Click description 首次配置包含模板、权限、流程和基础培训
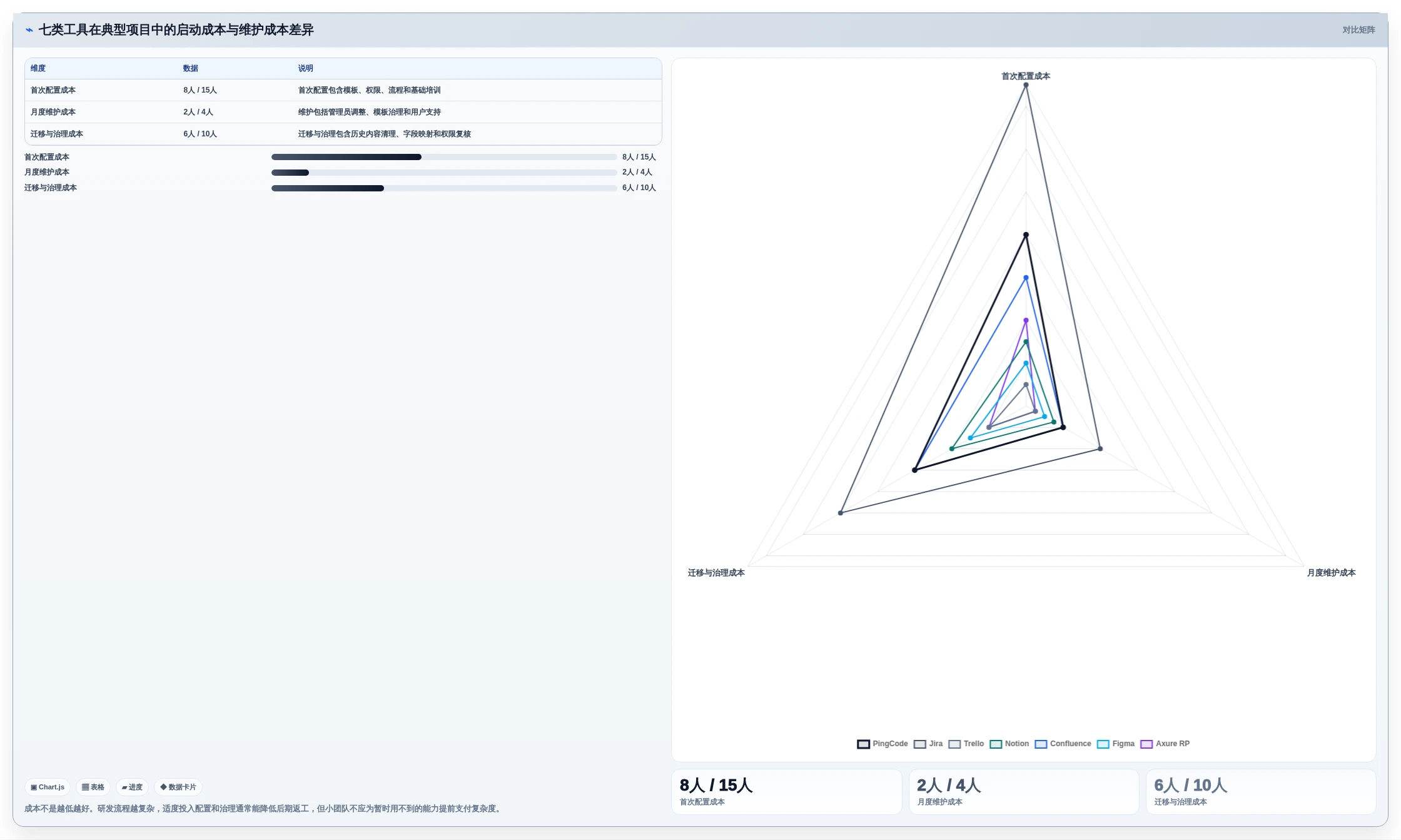1401x840 pixels. (x=370, y=90)
